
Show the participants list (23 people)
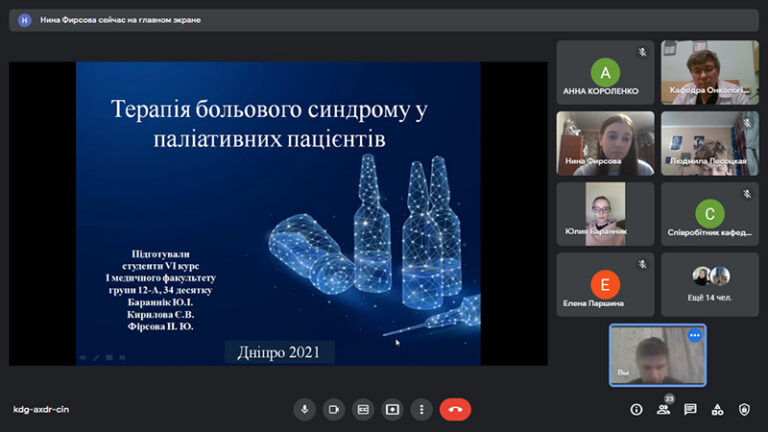[x=663, y=409]
